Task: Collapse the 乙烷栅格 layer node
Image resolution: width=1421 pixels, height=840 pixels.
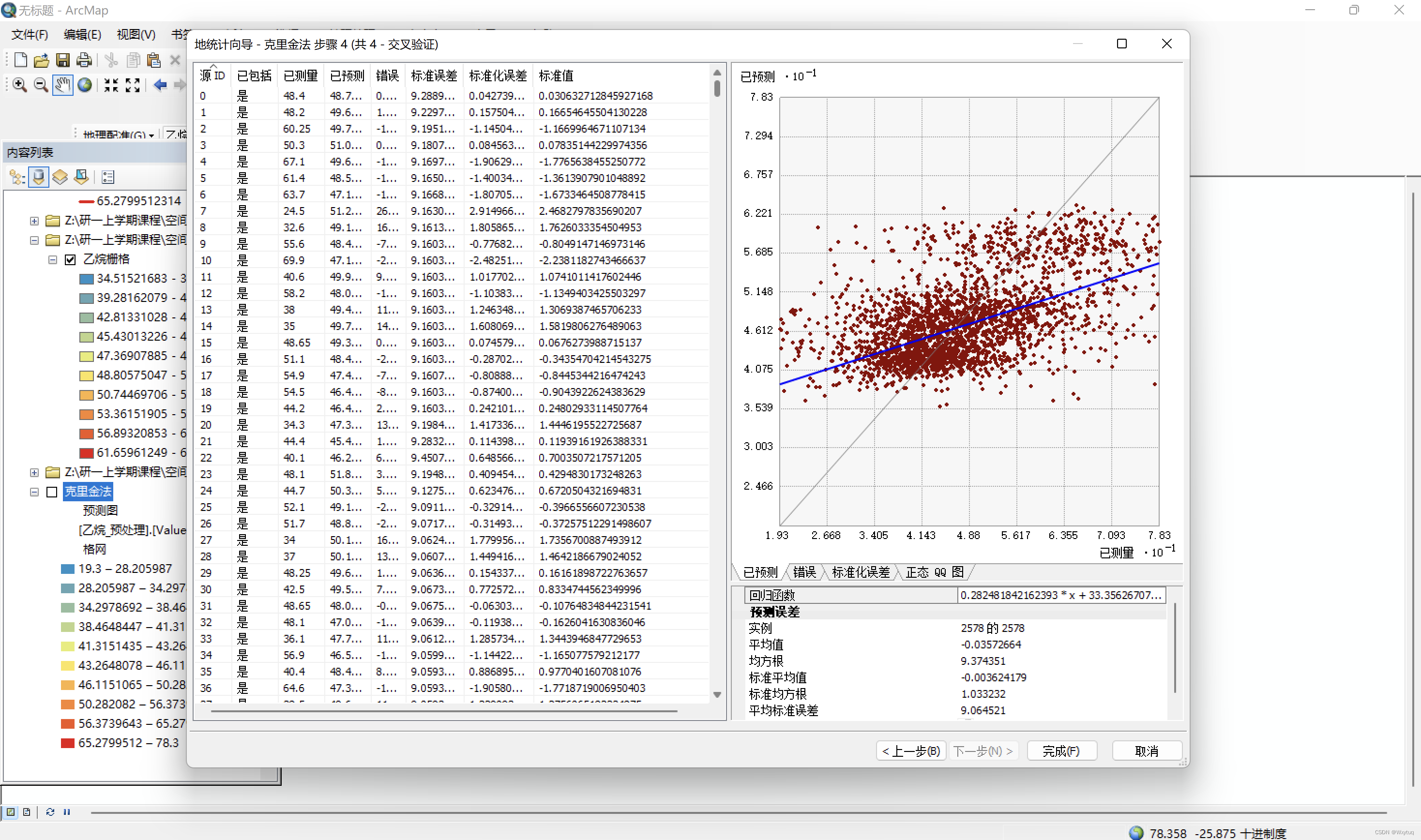Action: pos(53,260)
